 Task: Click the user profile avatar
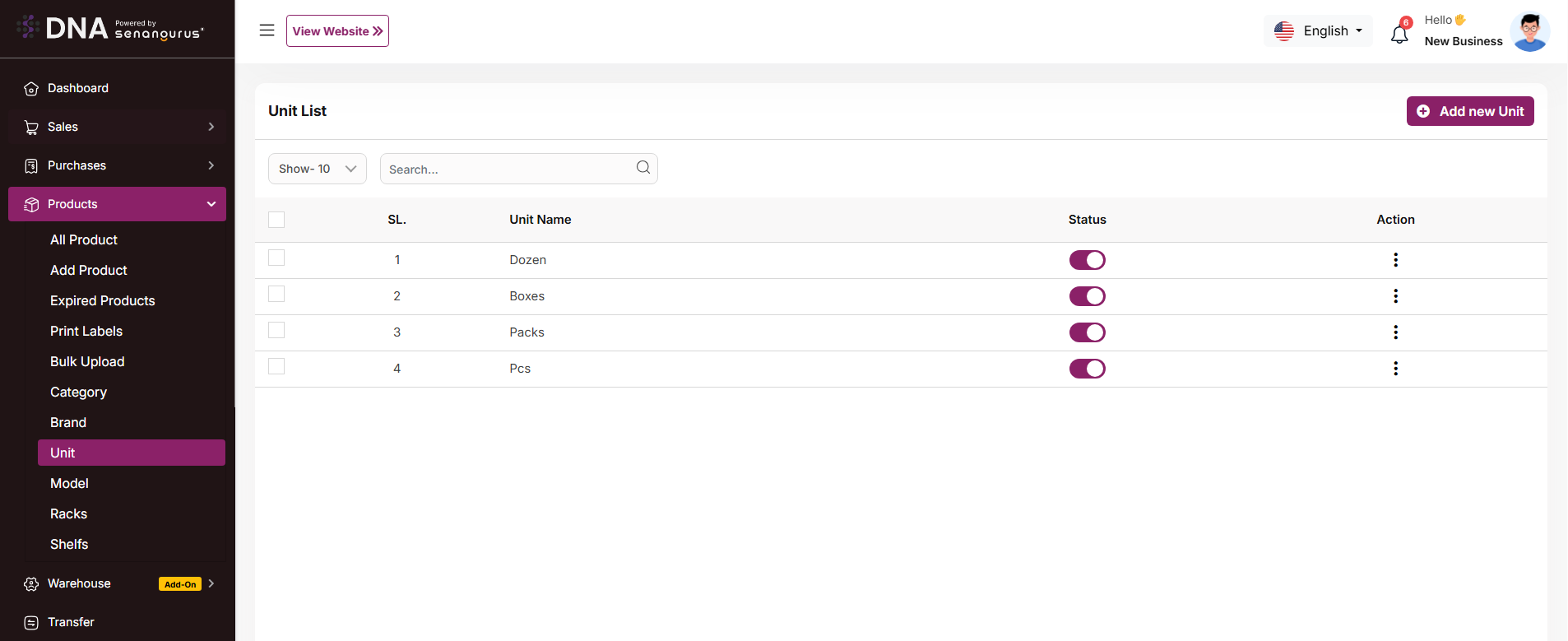pos(1529,32)
